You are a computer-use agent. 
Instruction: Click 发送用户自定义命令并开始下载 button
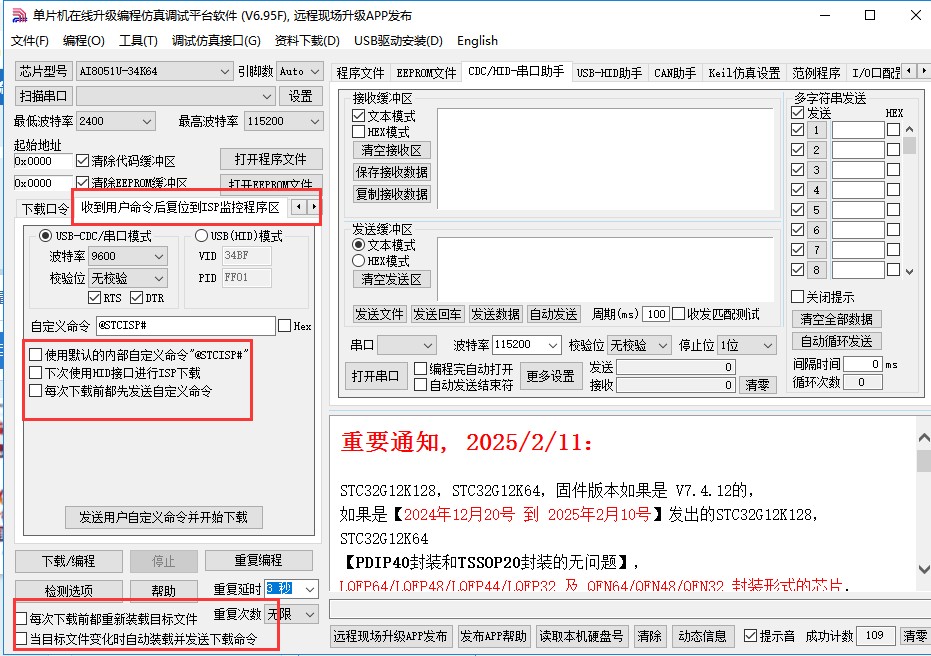(163, 517)
